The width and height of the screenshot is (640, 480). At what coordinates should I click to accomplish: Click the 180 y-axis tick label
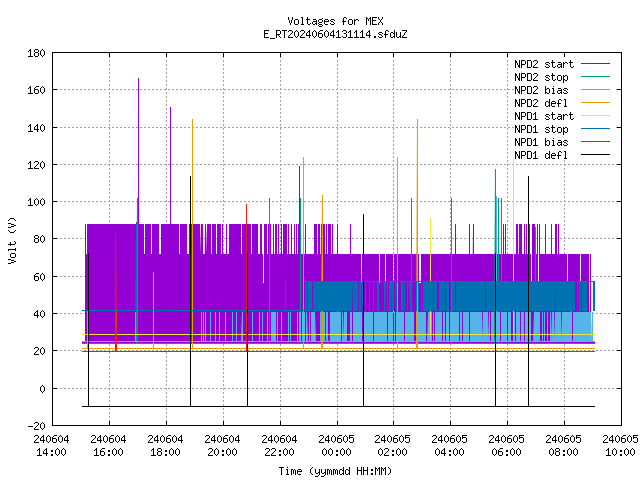pos(36,53)
